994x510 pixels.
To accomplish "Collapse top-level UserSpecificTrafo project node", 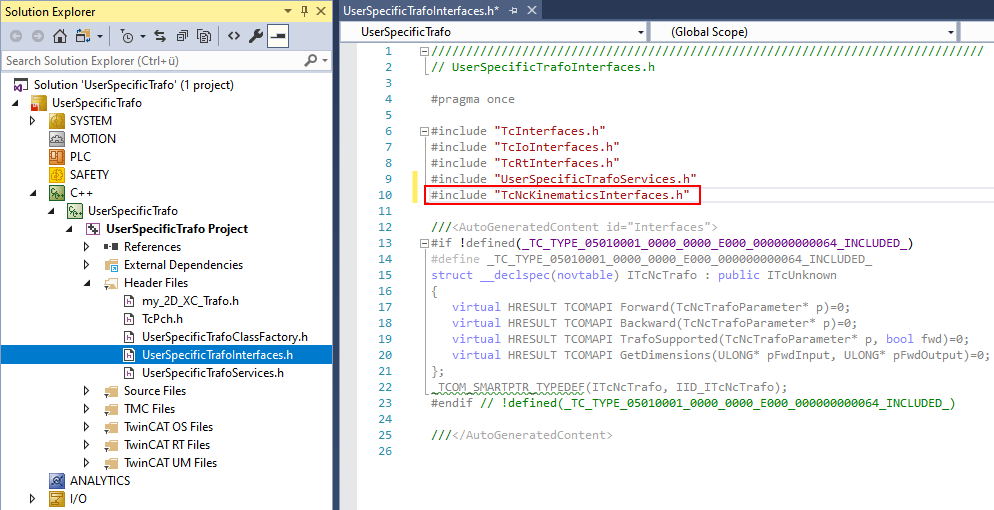I will click(x=15, y=103).
